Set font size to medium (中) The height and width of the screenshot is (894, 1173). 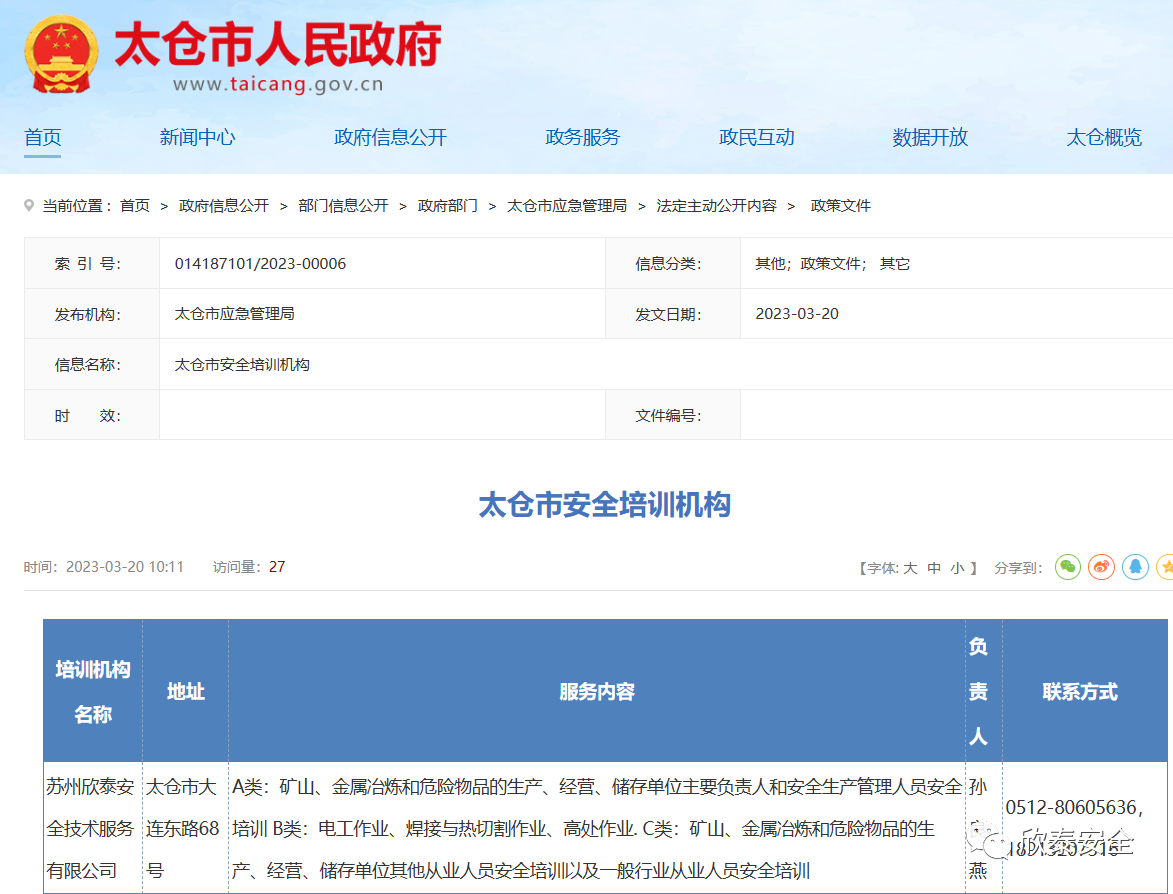click(x=934, y=568)
